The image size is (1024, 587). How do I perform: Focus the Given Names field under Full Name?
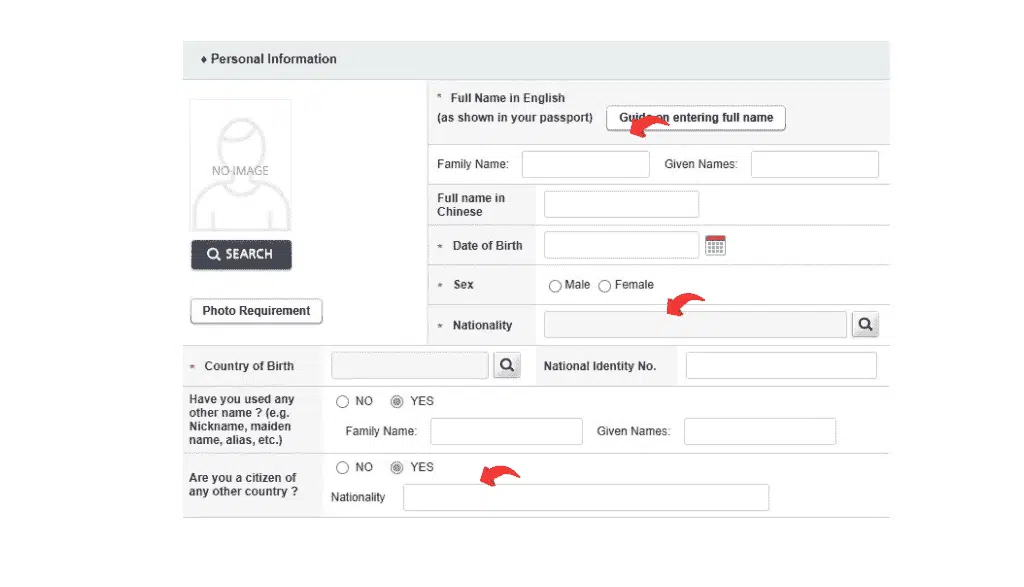(814, 165)
